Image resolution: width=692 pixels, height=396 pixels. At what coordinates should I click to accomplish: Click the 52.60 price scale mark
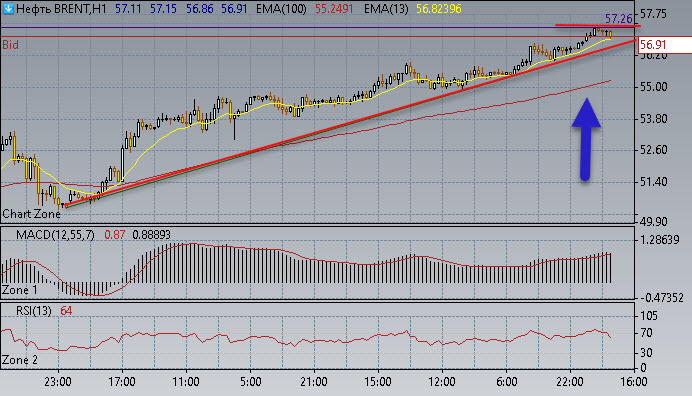tap(654, 150)
